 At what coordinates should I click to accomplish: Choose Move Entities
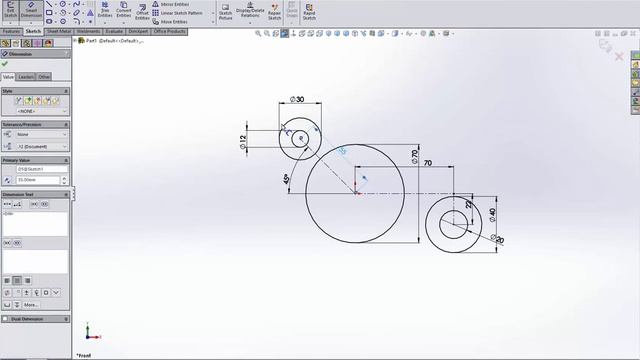[x=170, y=22]
